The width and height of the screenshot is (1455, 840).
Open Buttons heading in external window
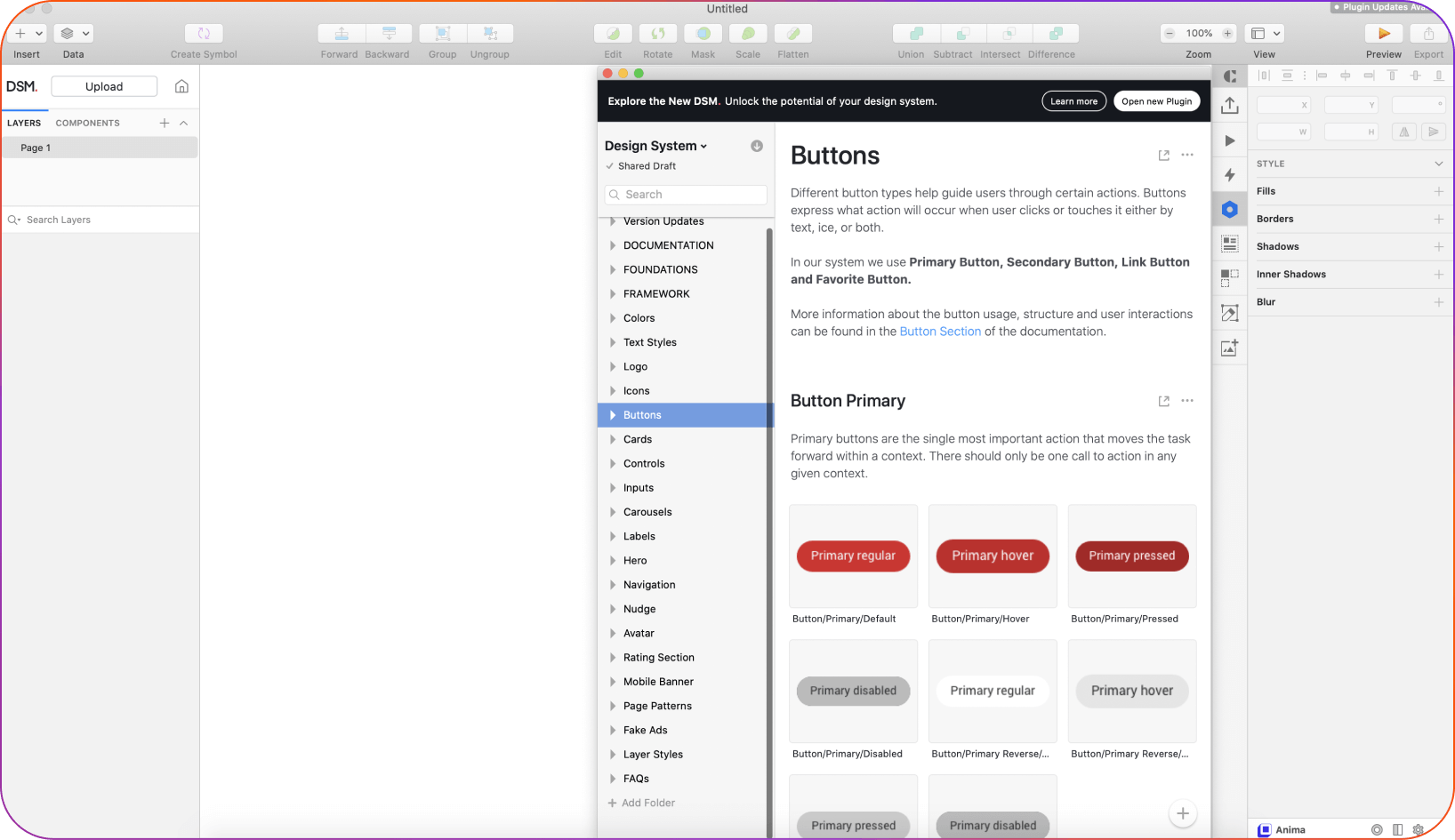1163,156
